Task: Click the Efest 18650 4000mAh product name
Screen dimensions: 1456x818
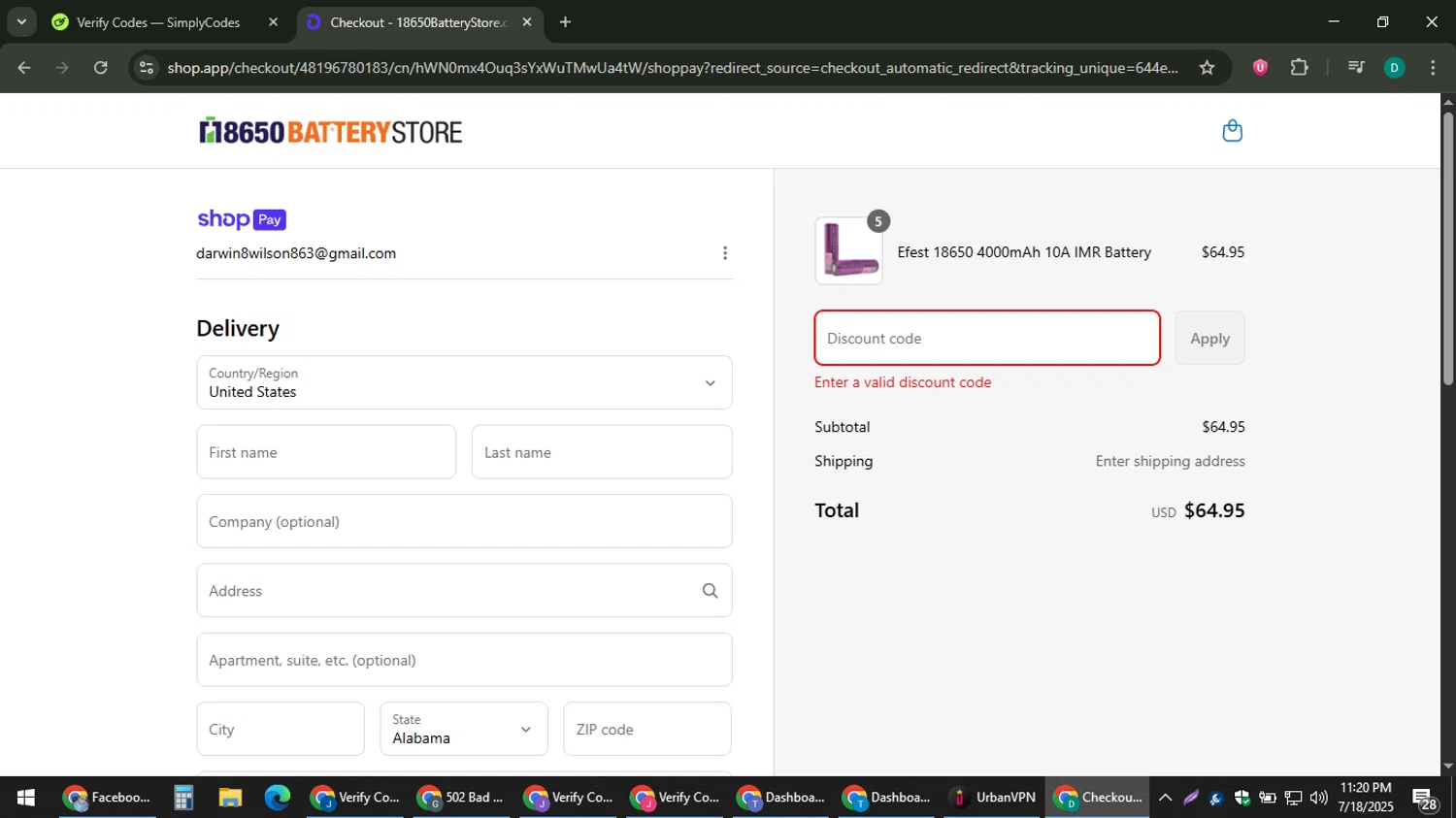Action: [x=1024, y=252]
